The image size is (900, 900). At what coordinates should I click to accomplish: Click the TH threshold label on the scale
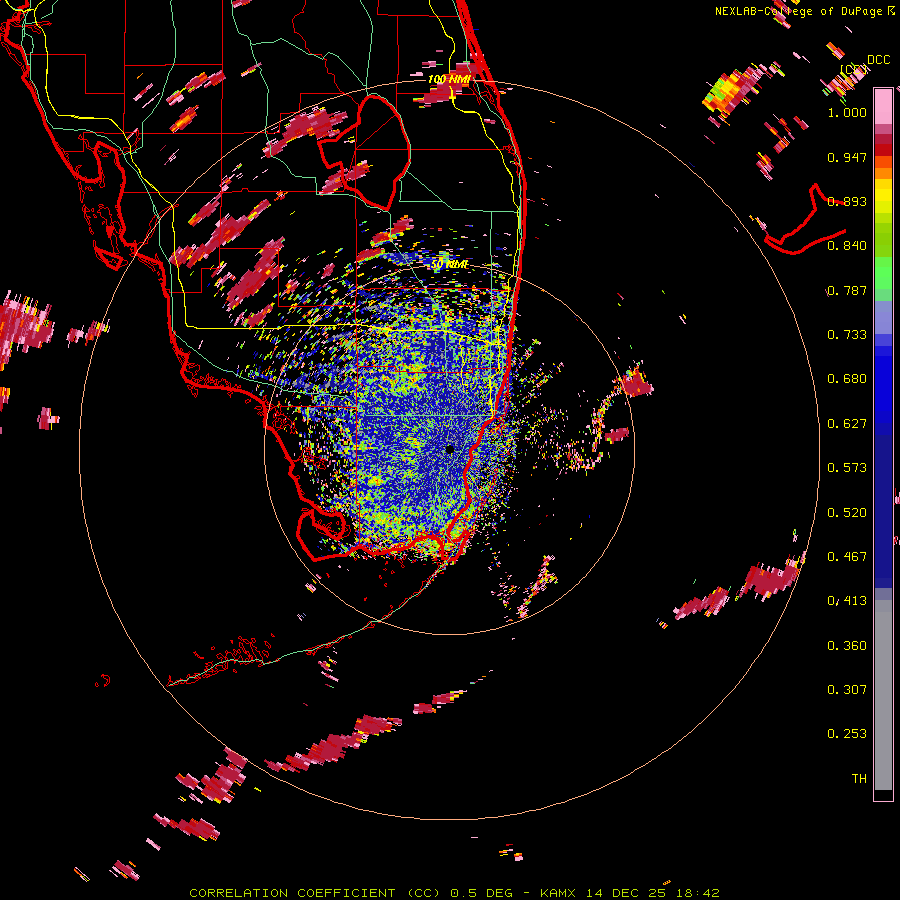[x=859, y=779]
